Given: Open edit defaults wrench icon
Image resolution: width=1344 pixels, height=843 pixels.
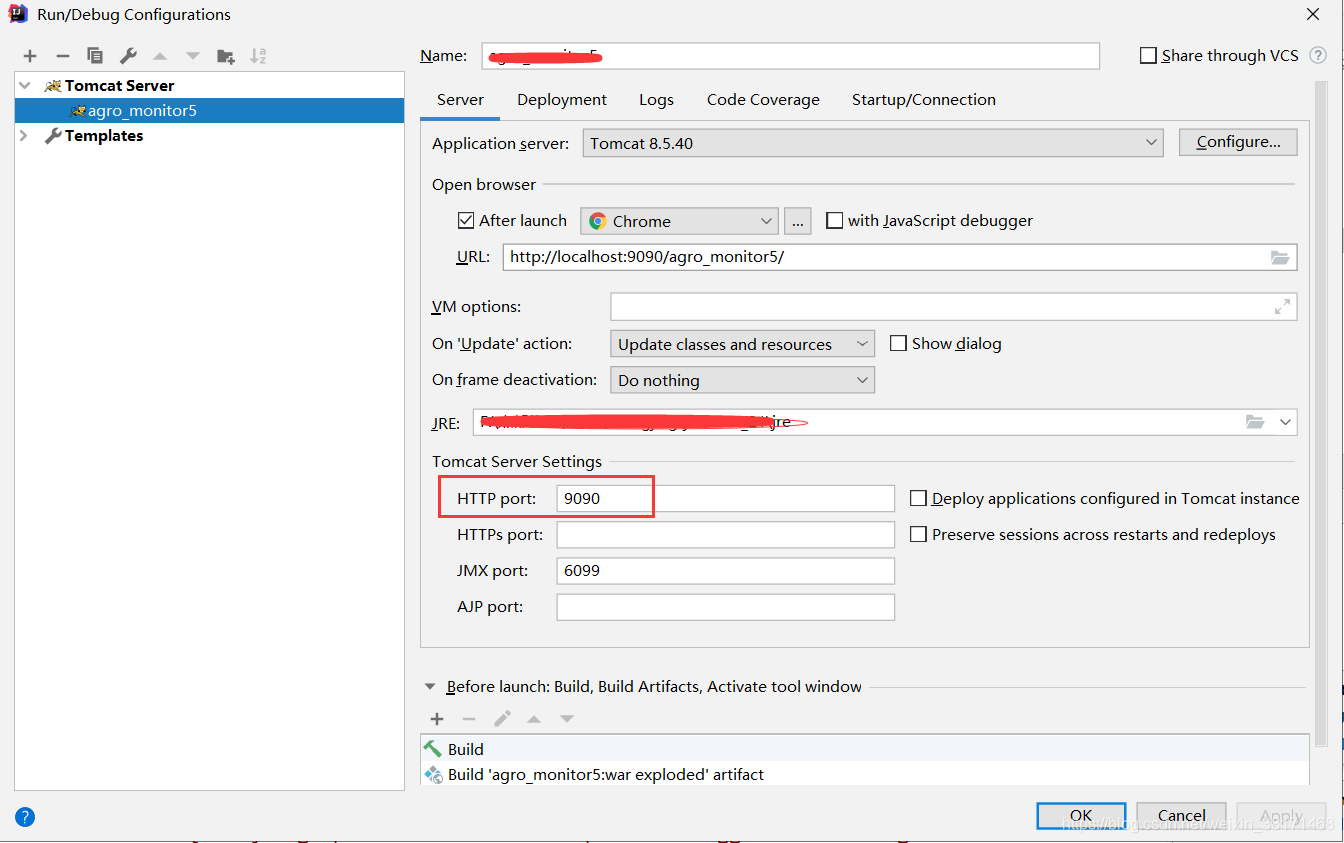Looking at the screenshot, I should [x=128, y=56].
